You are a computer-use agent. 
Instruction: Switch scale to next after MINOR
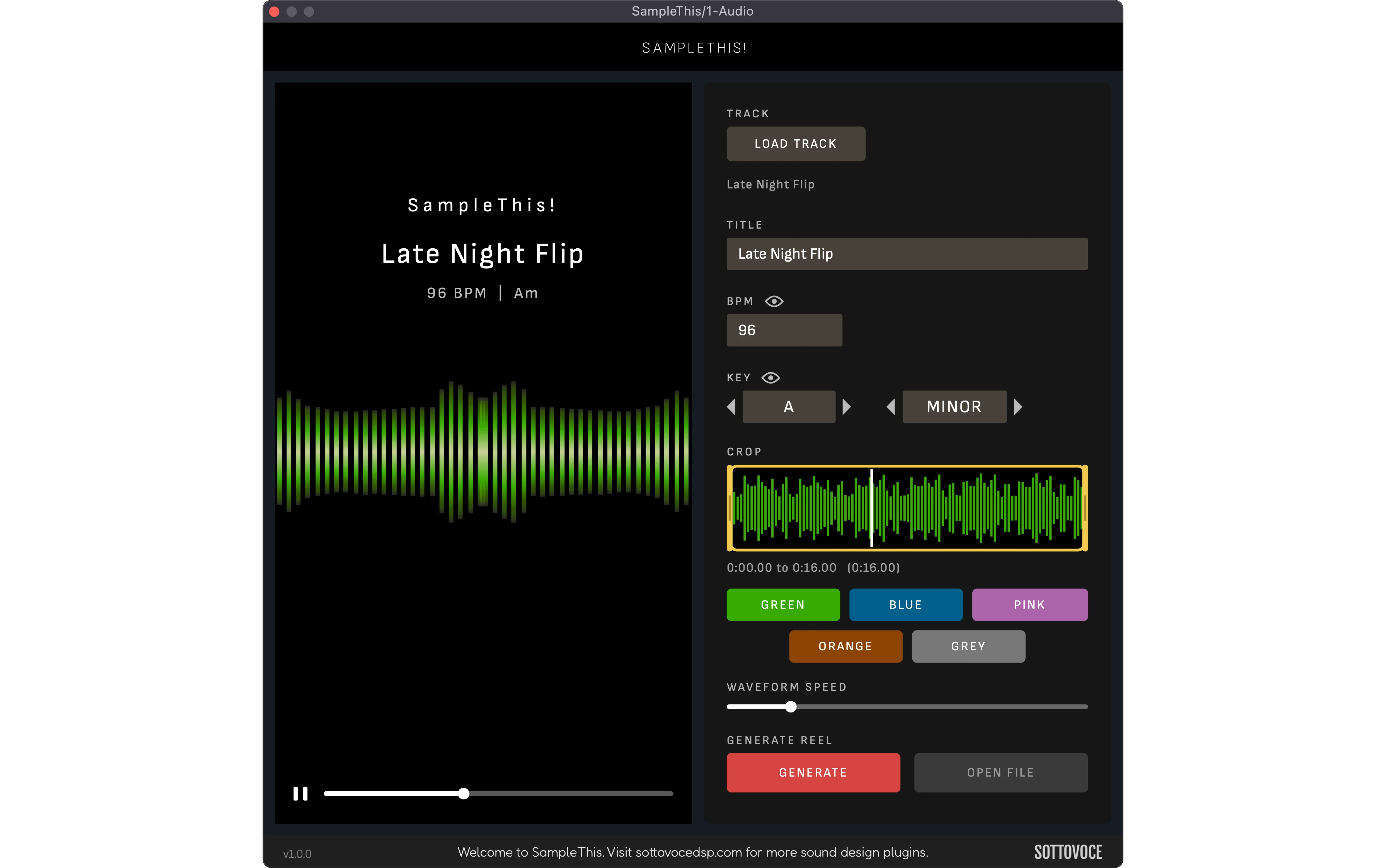click(x=1018, y=407)
